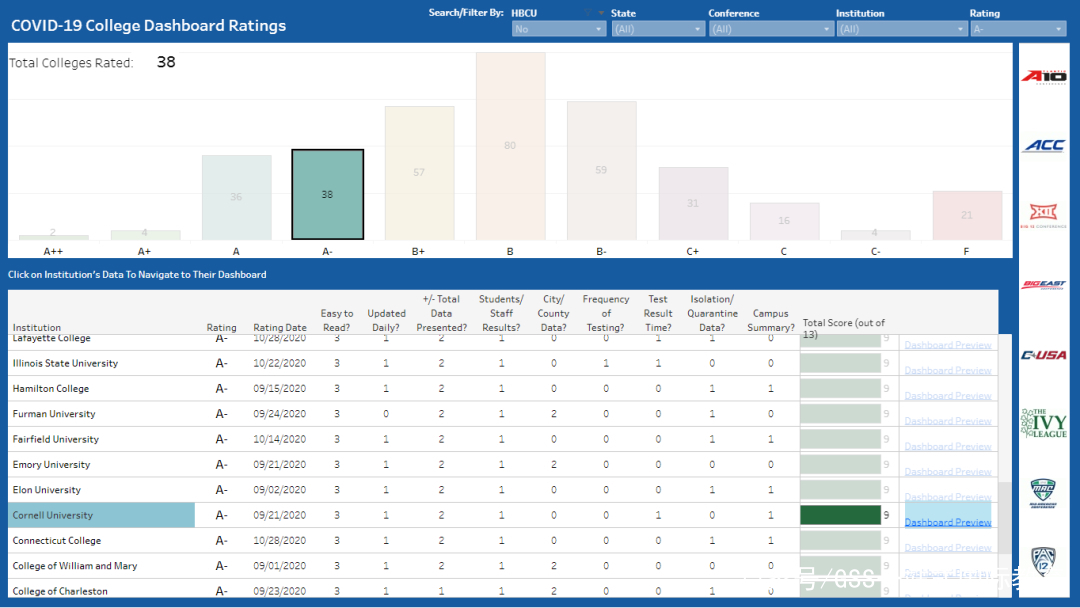The height and width of the screenshot is (608, 1080).
Task: Click the Atlantic 10 conference logo
Action: [x=1043, y=76]
